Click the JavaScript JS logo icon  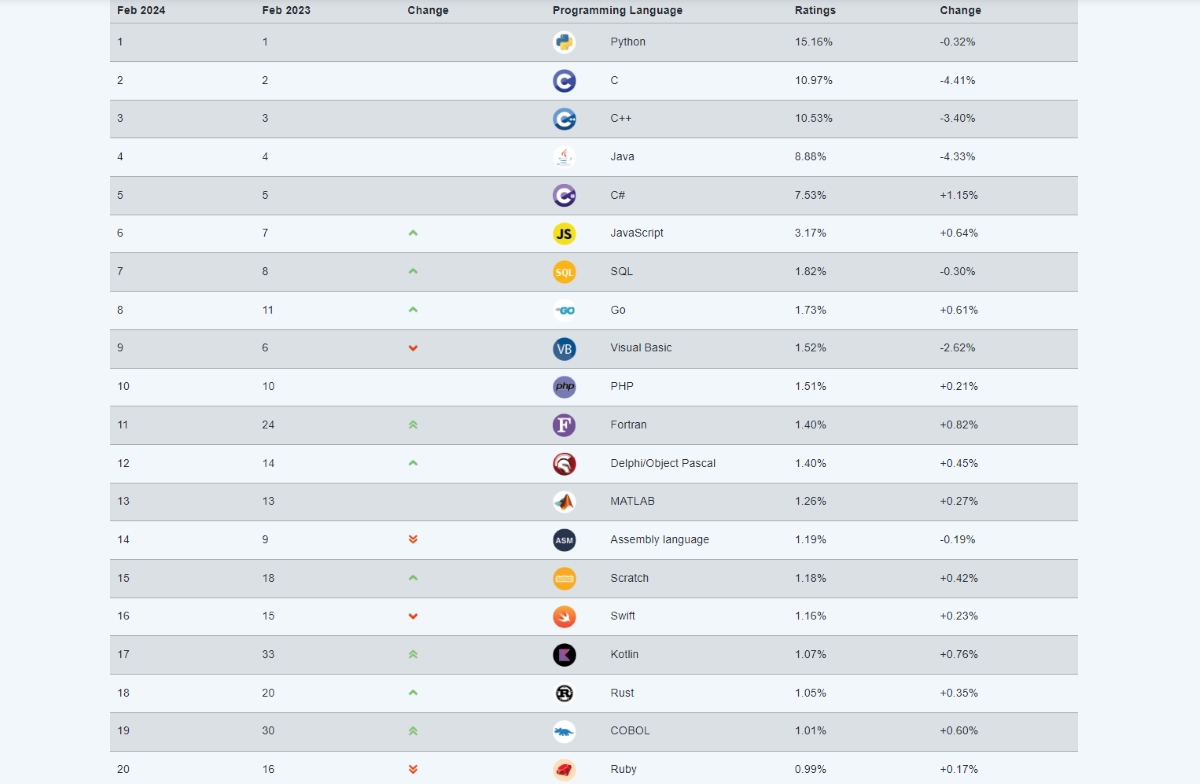(564, 233)
